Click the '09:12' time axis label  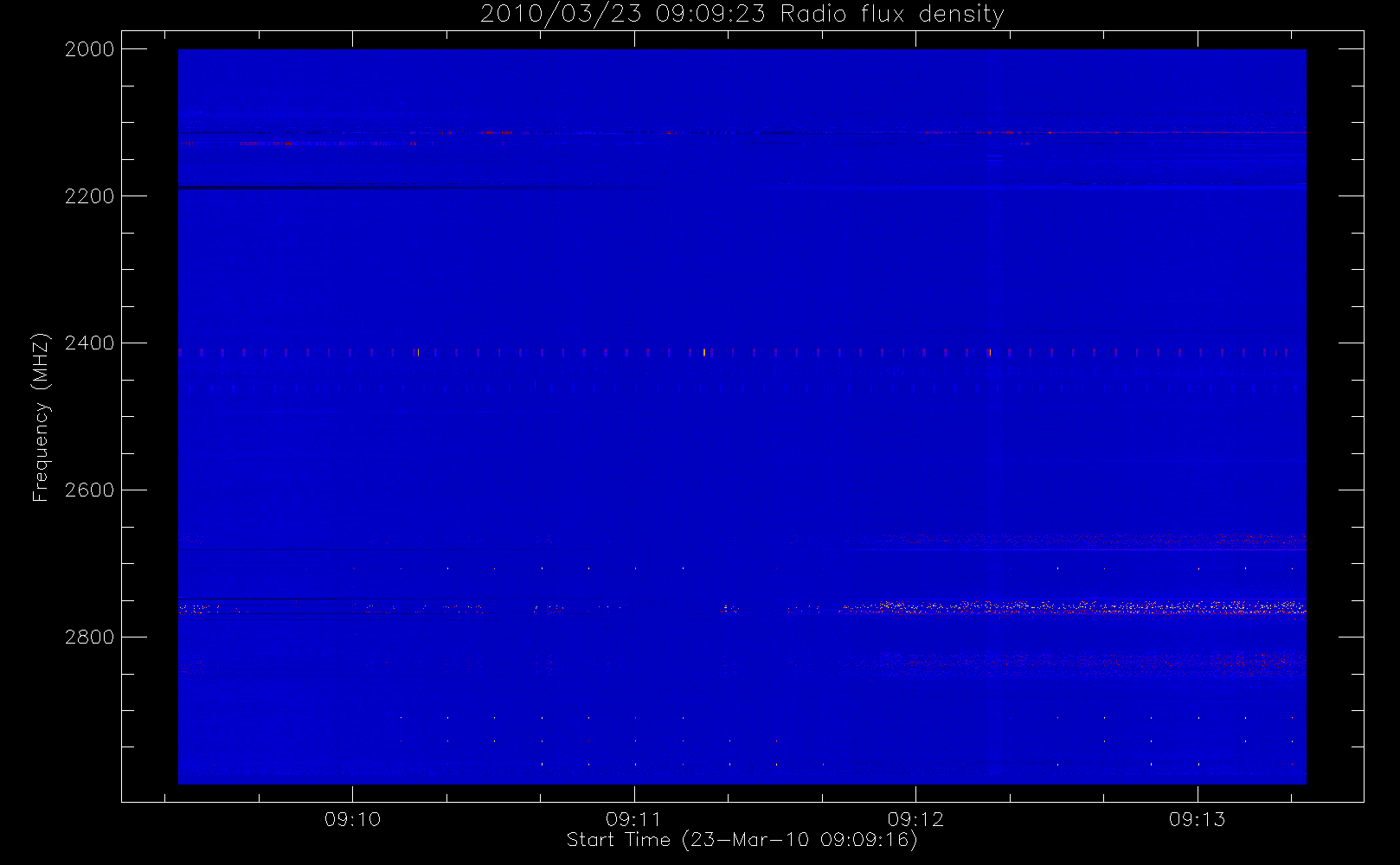tap(915, 819)
